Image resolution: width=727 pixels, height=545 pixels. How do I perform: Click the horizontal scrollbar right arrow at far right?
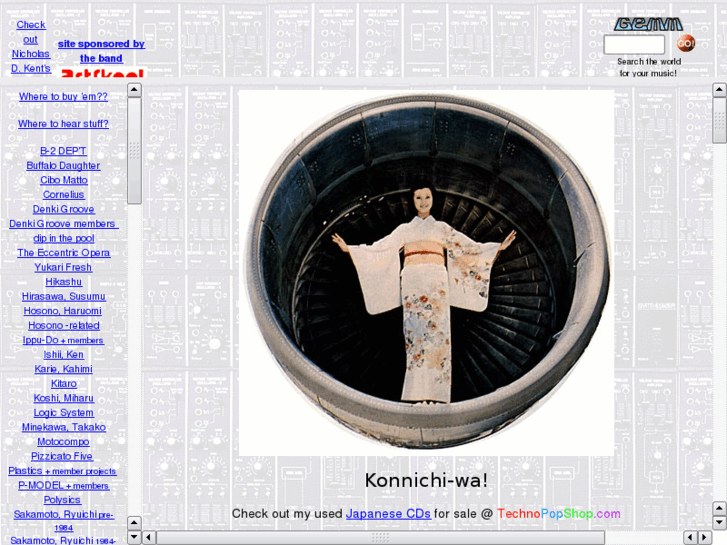(x=704, y=538)
